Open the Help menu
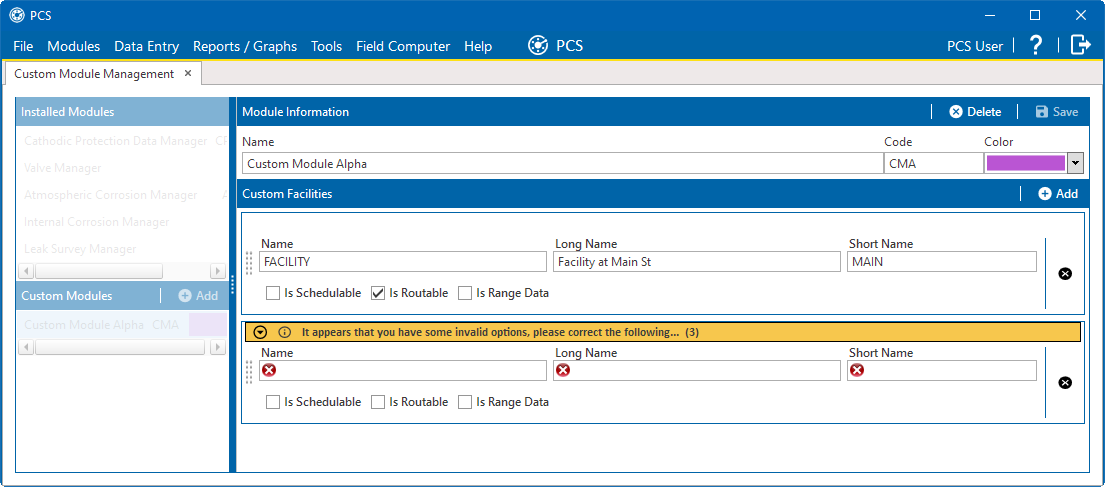Image resolution: width=1105 pixels, height=487 pixels. (478, 47)
